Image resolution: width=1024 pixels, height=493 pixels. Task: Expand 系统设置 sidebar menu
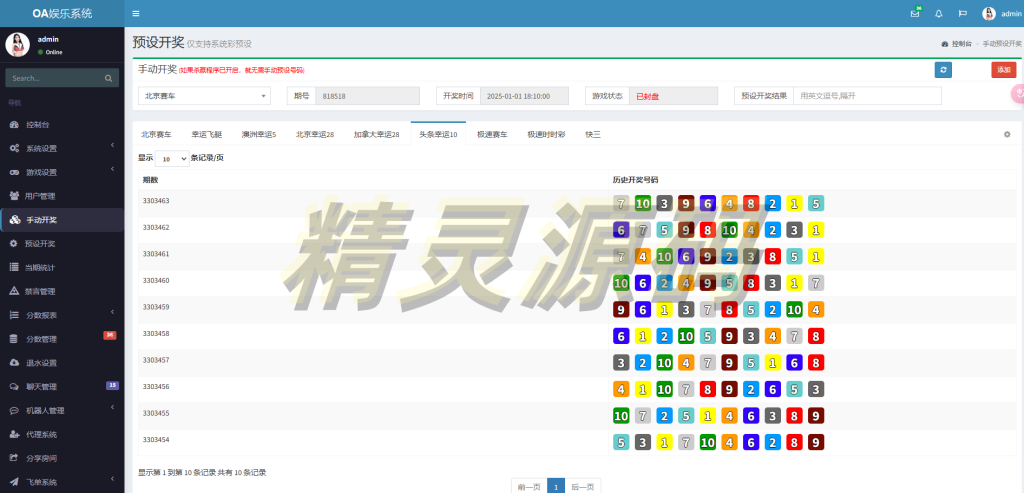(62, 148)
